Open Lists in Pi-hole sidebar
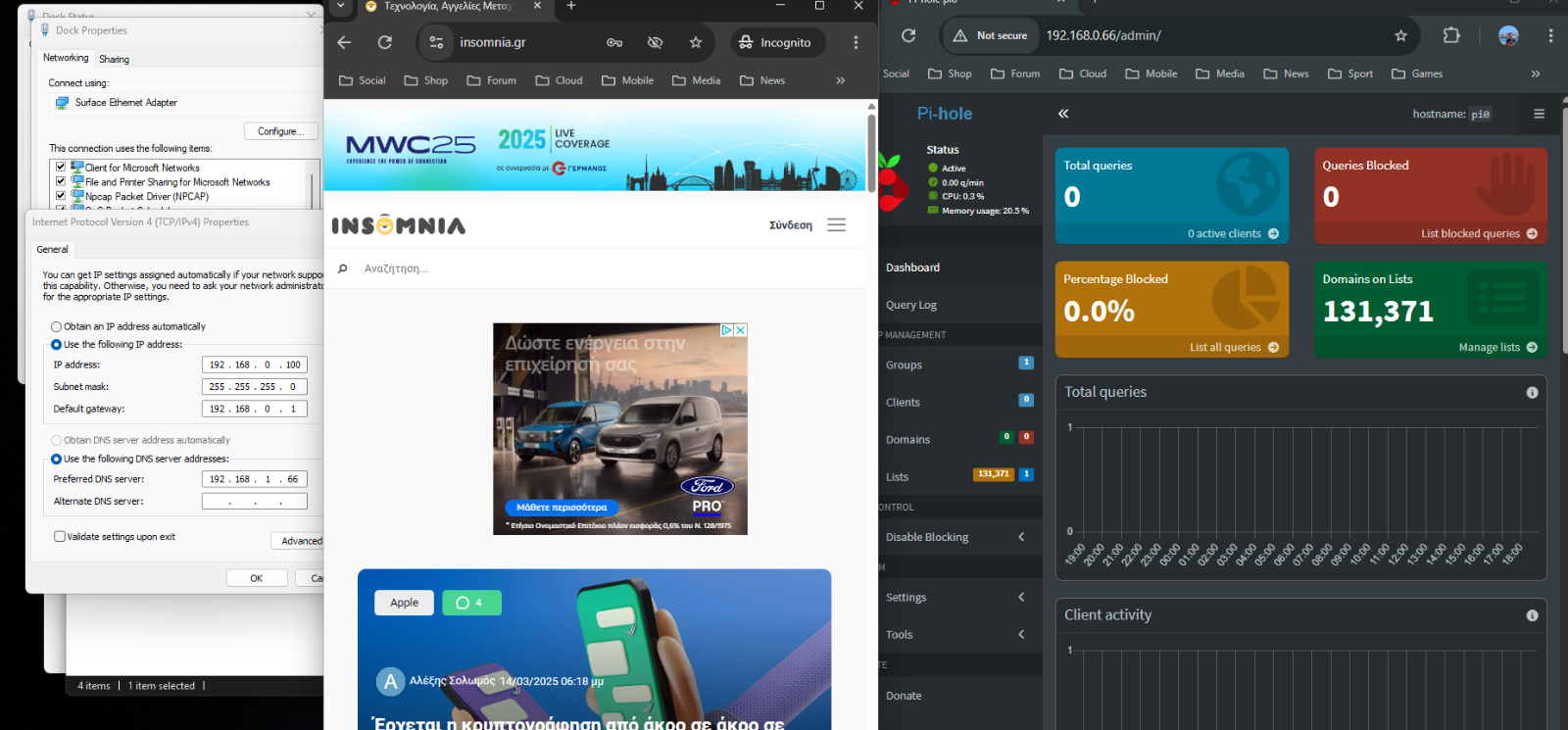 [897, 476]
